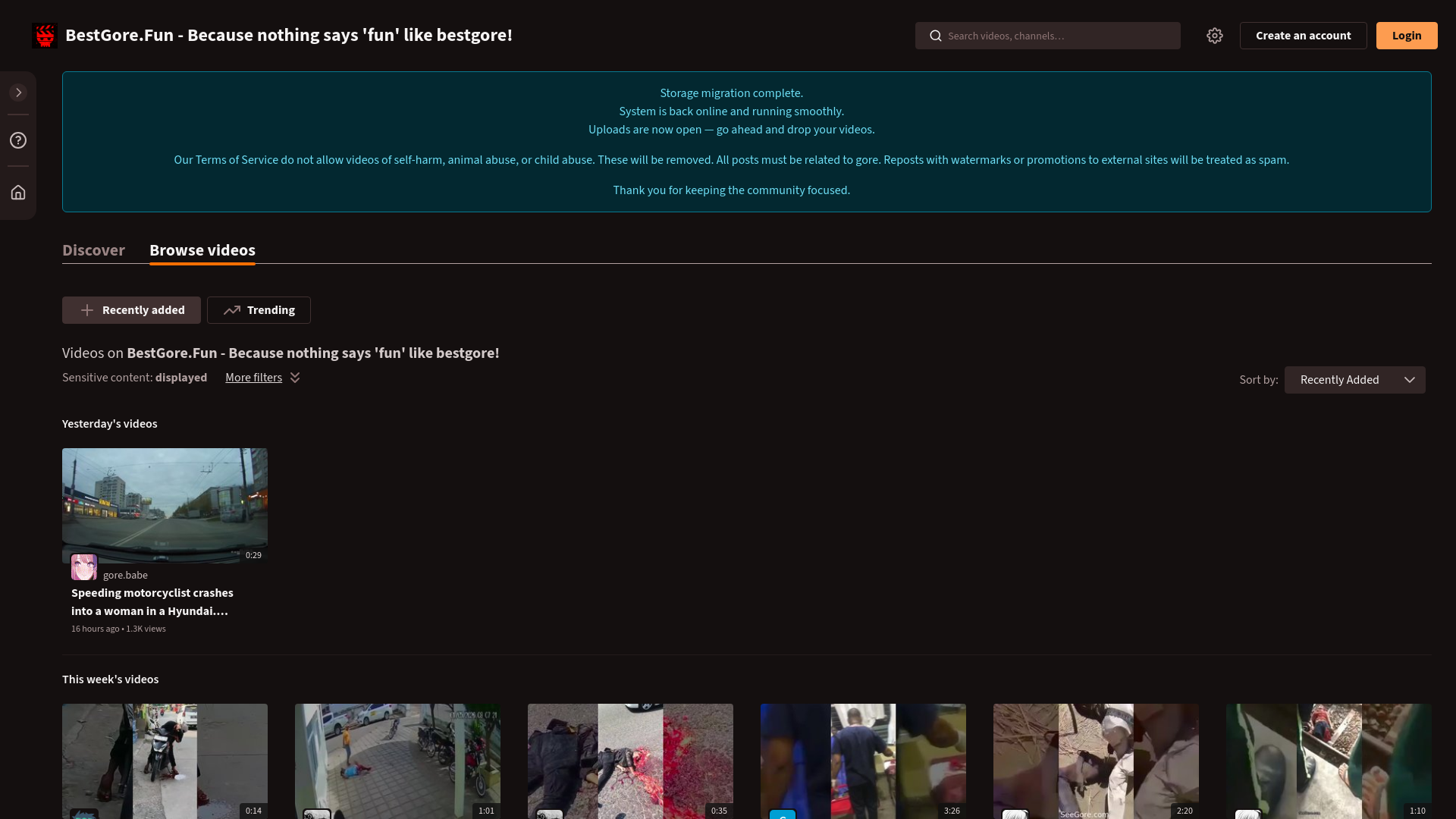This screenshot has width=1456, height=819.
Task: Click the 'Thank you for keeping the community focused.' line
Action: pyautogui.click(x=732, y=190)
